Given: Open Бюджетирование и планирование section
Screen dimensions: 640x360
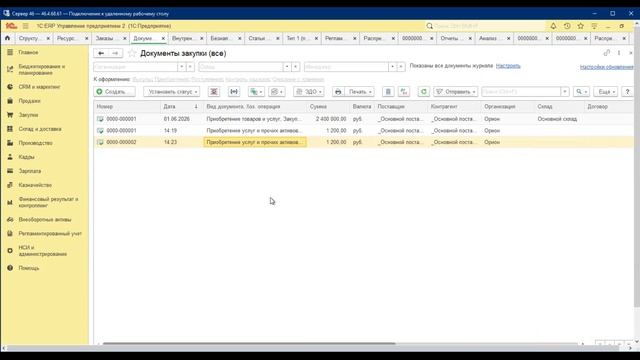Looking at the screenshot, I should pyautogui.click(x=42, y=69).
